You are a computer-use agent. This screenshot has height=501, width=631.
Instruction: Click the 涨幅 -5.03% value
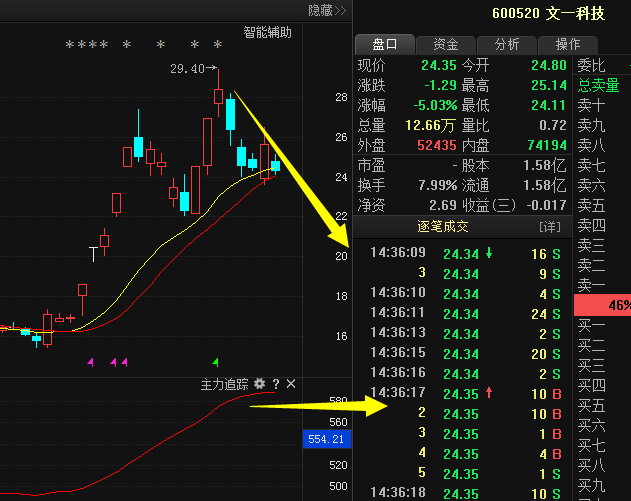coord(435,105)
